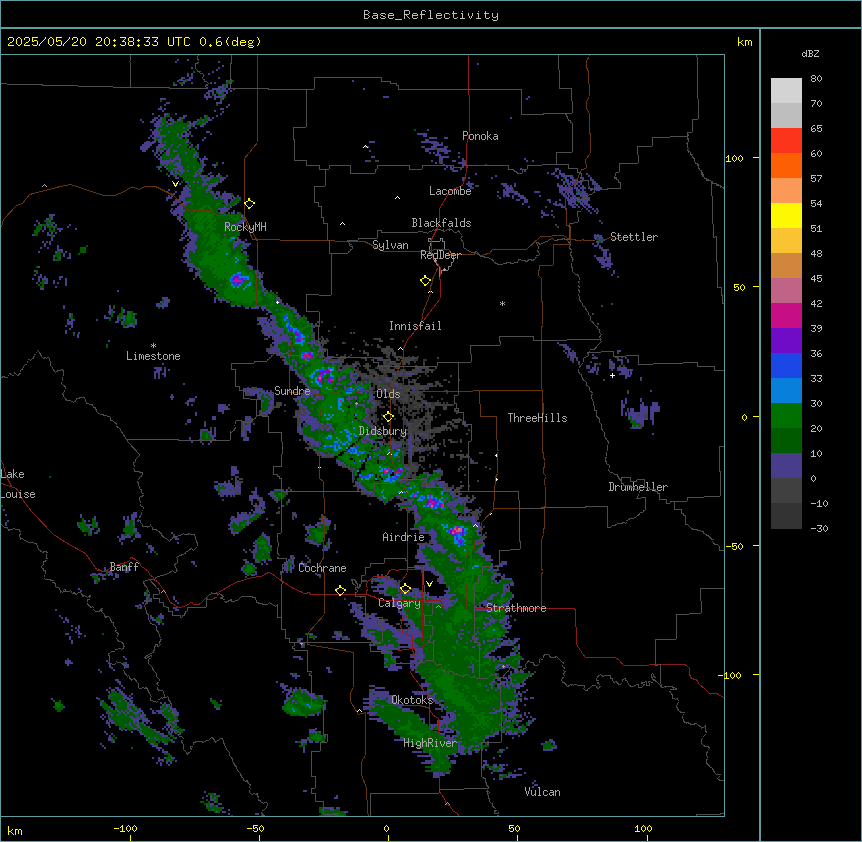Click the white cross marker west of Drumheller
Image resolution: width=862 pixels, height=842 pixels.
click(x=612, y=375)
